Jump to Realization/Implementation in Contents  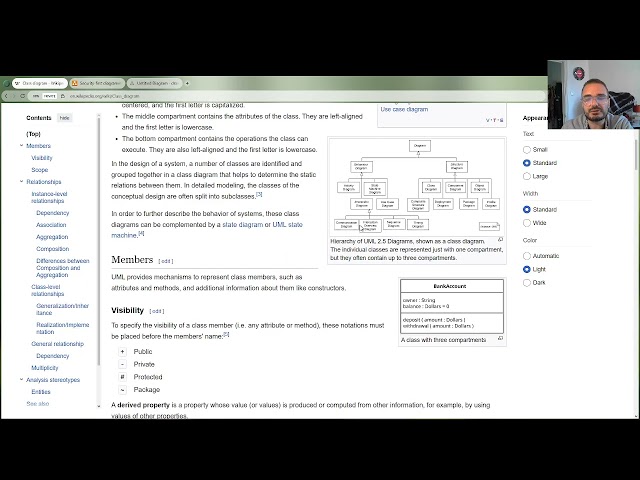tap(62, 328)
